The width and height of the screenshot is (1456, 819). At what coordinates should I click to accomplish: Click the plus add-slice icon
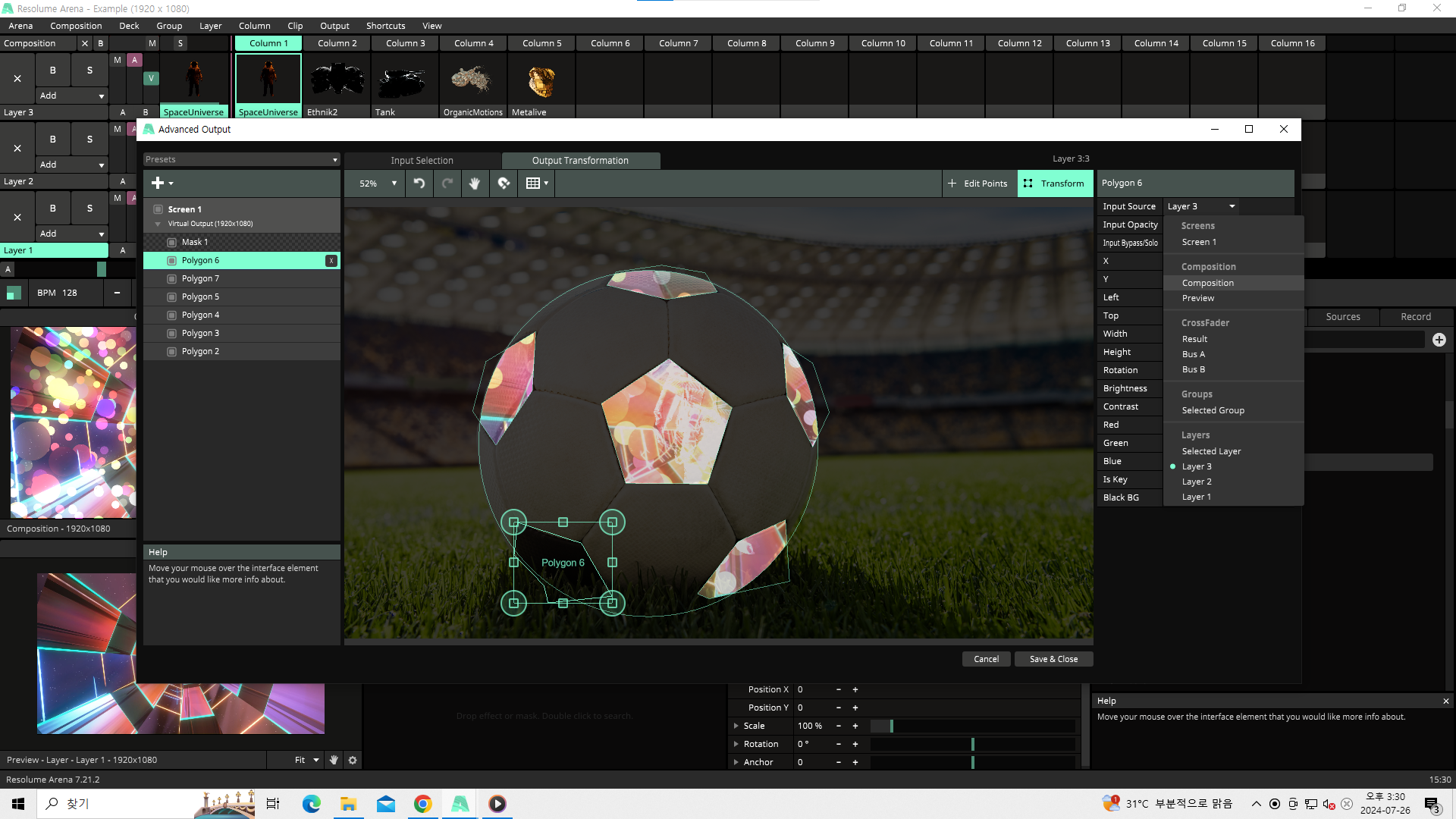158,183
